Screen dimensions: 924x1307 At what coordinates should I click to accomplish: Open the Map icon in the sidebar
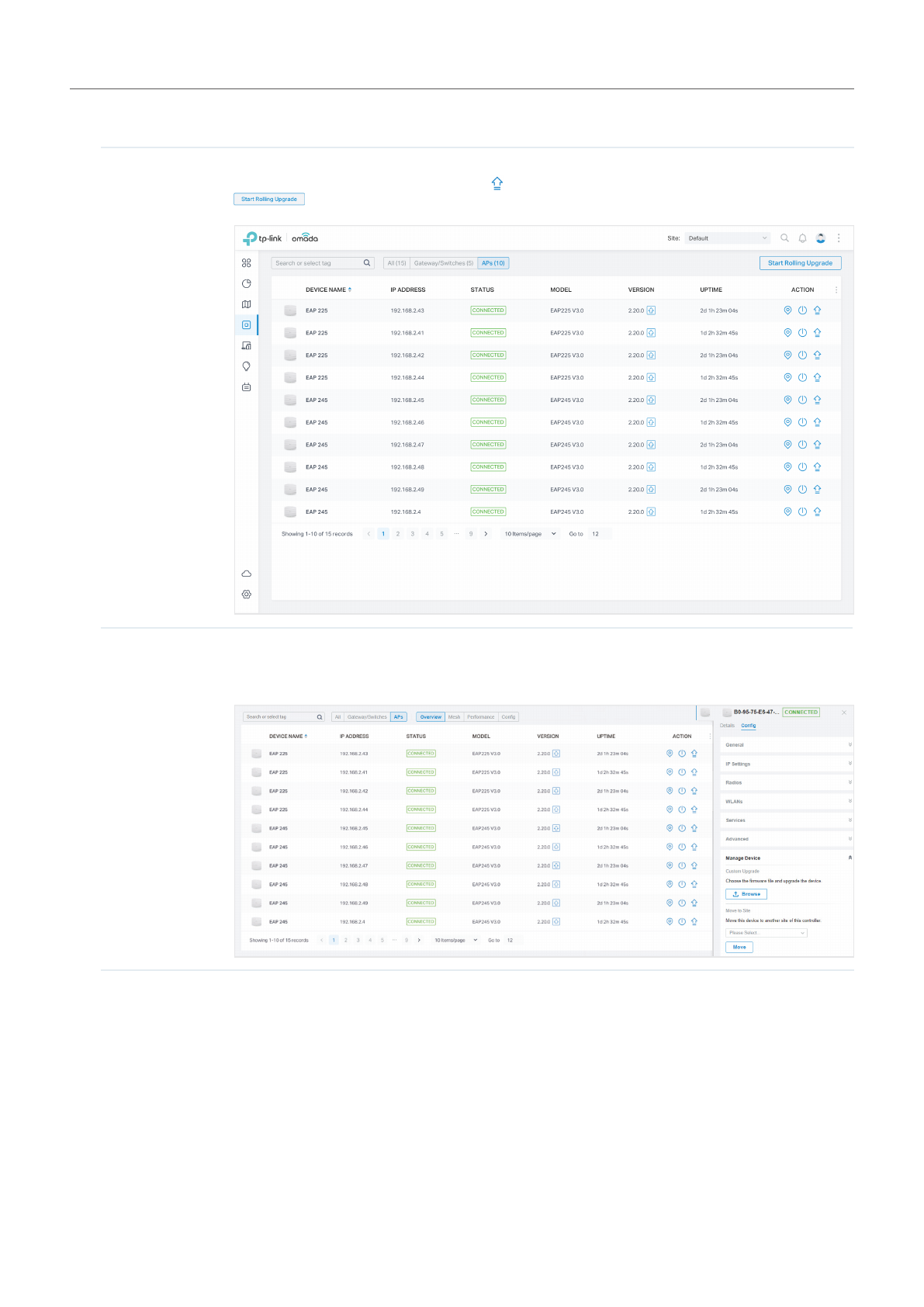click(x=246, y=304)
